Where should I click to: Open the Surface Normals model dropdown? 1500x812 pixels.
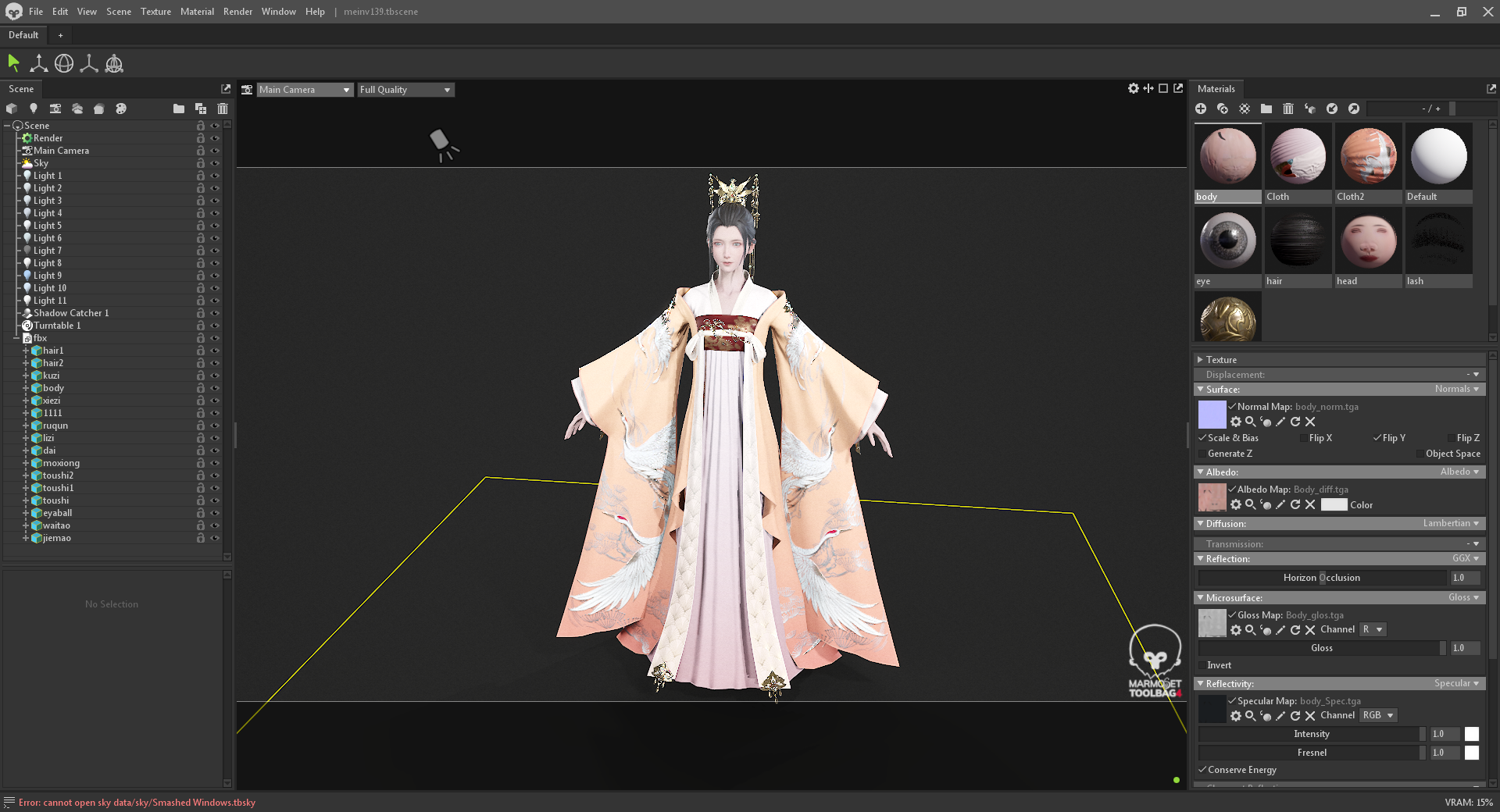click(1457, 389)
